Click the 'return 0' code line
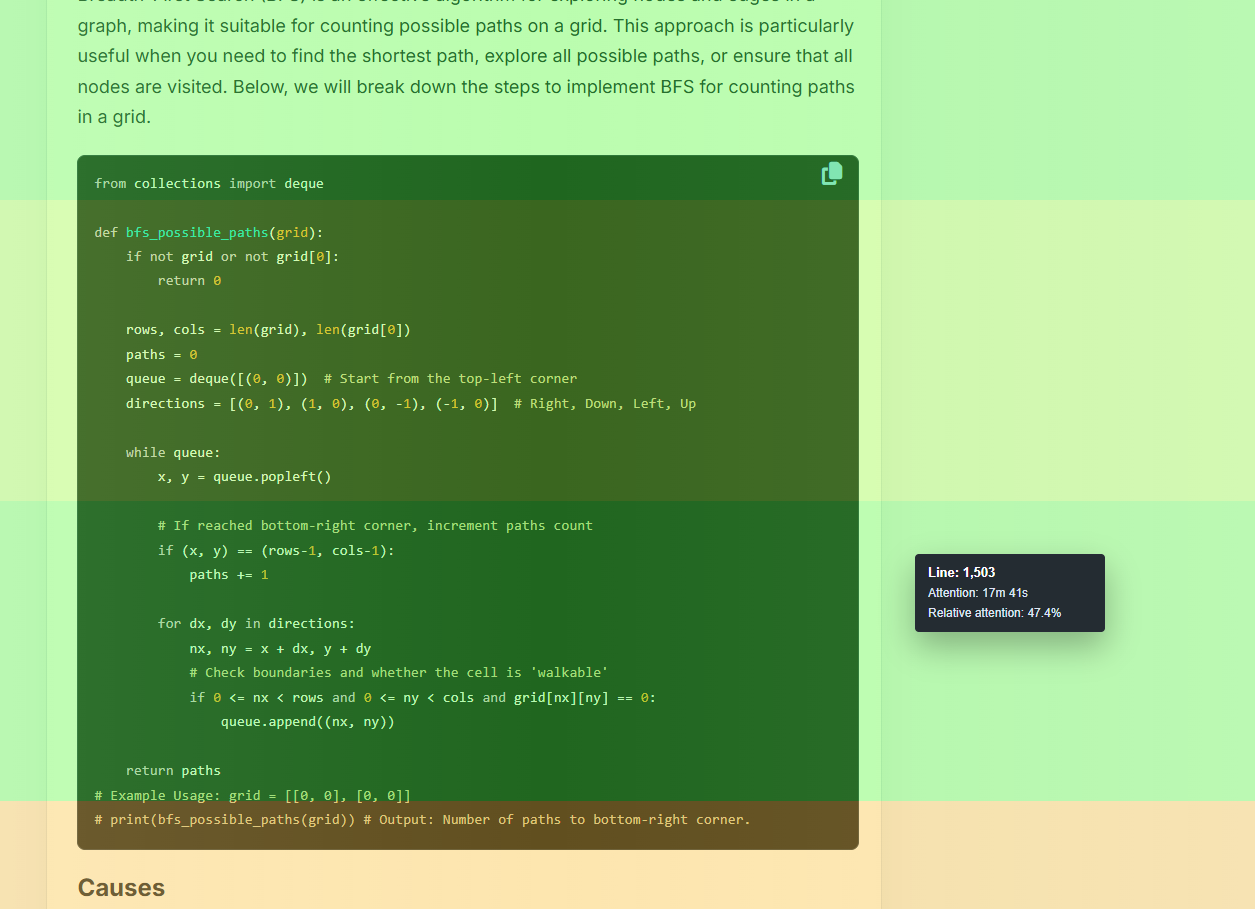The height and width of the screenshot is (909, 1255). tap(189, 281)
